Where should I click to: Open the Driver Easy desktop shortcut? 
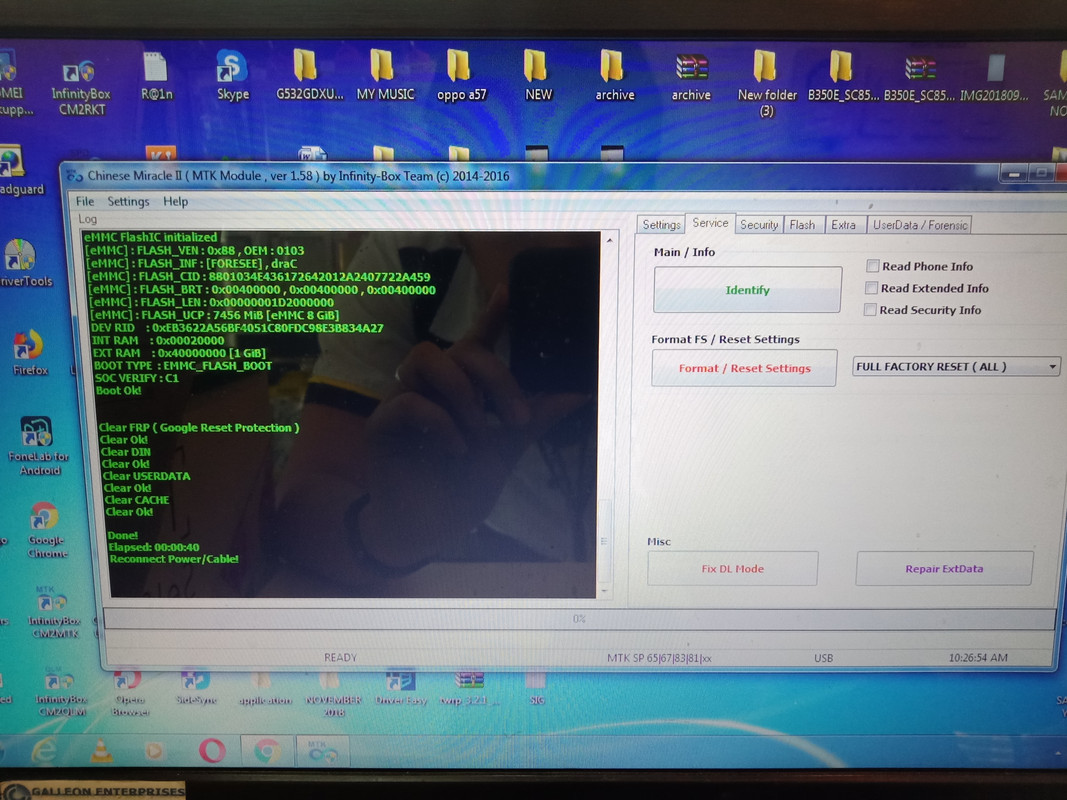[401, 688]
